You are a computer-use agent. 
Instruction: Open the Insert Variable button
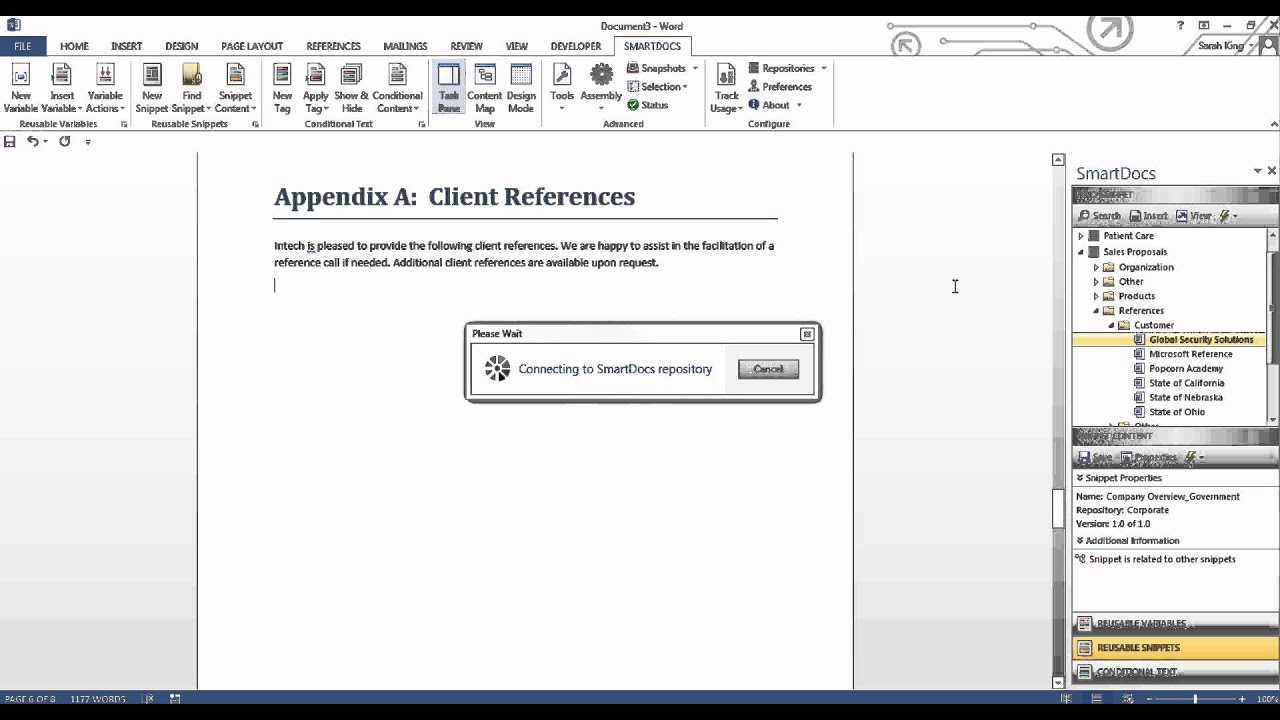click(62, 89)
